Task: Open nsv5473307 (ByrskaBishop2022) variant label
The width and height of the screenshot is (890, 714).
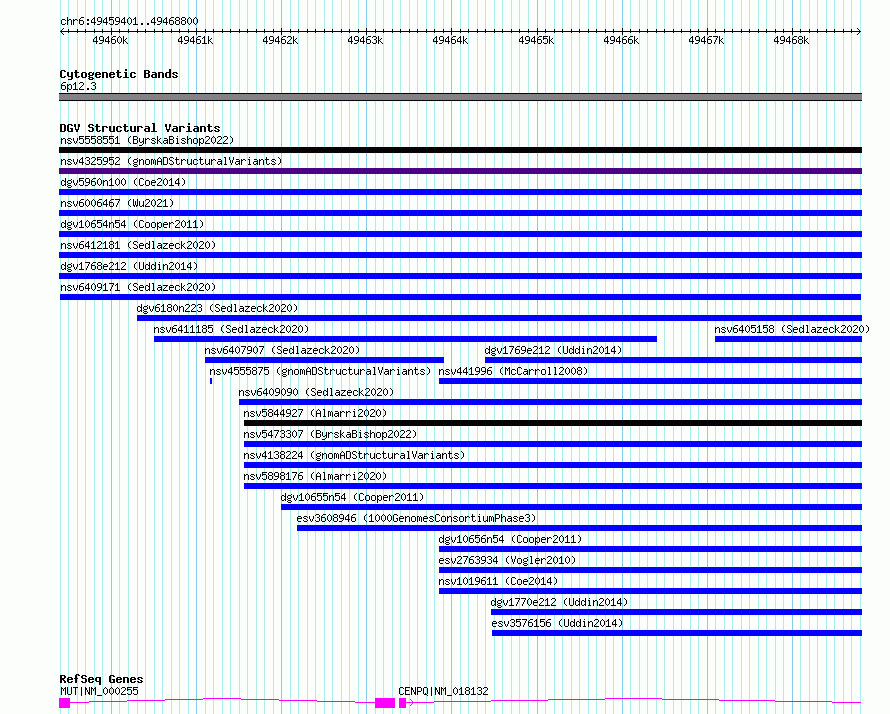Action: point(330,434)
